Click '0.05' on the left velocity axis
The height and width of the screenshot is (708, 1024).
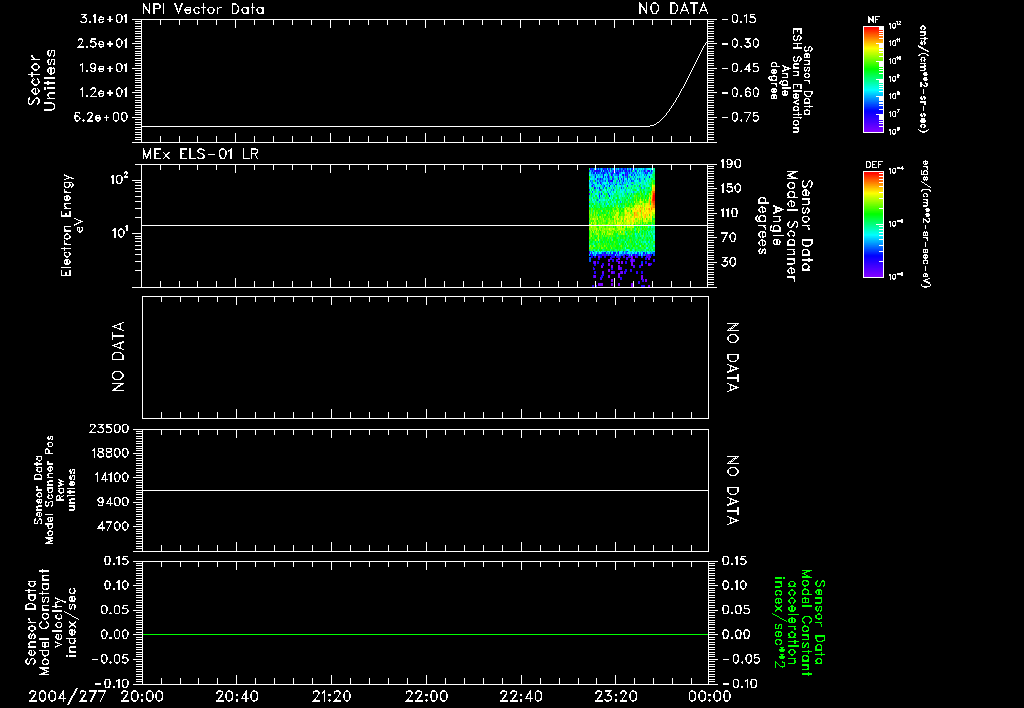(116, 610)
